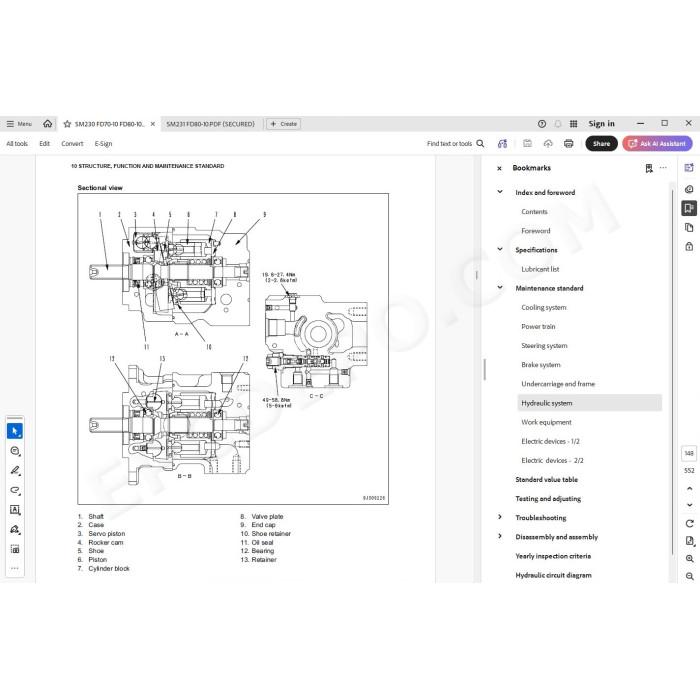
Task: Choose the add comment tool
Action: [x=15, y=451]
